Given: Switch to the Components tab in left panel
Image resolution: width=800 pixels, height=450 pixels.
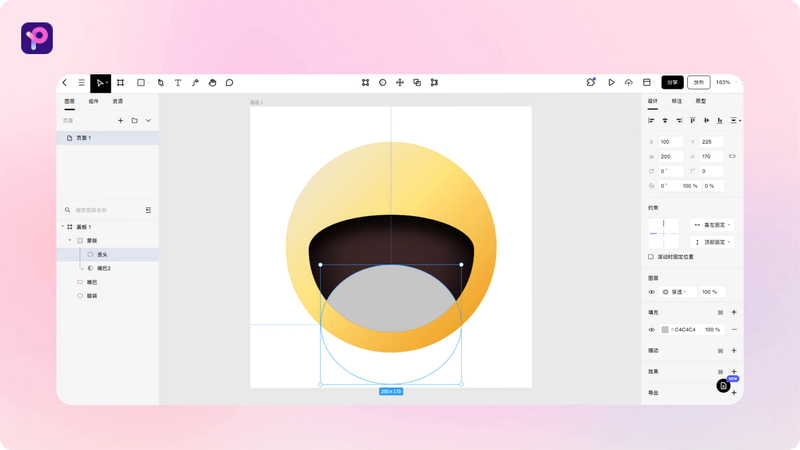Looking at the screenshot, I should [x=93, y=102].
